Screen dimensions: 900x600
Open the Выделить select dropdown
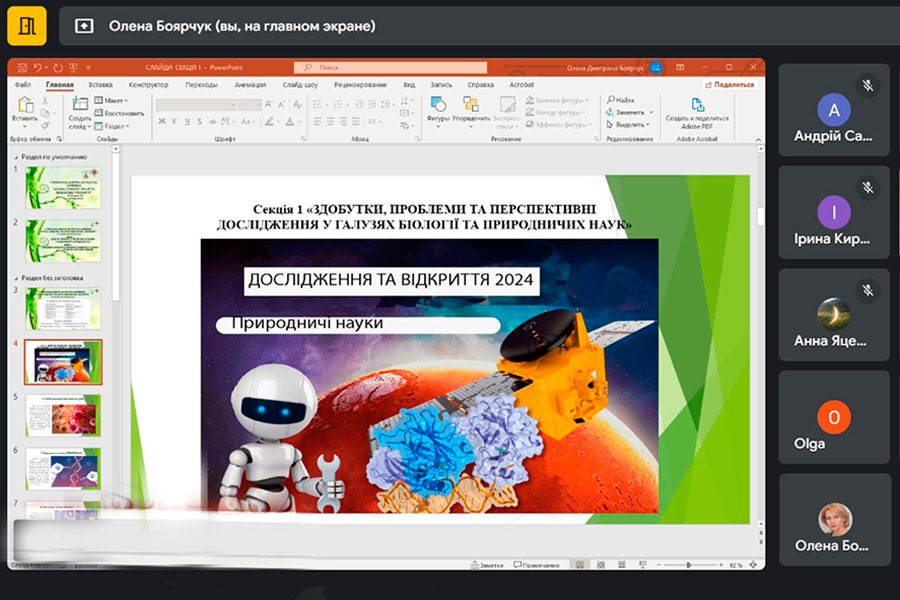pyautogui.click(x=628, y=125)
